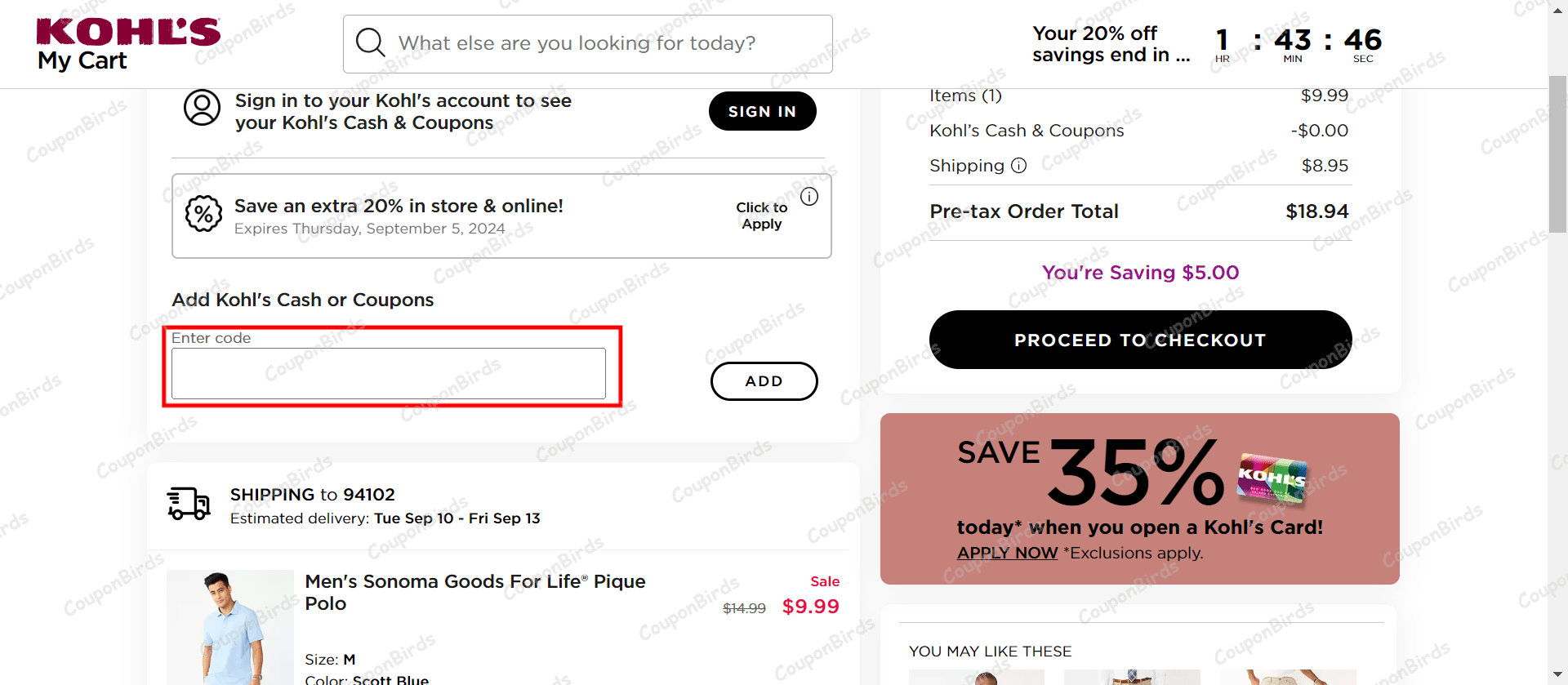Click the scrollbar up arrow
Image resolution: width=1568 pixels, height=685 pixels.
tap(1557, 10)
